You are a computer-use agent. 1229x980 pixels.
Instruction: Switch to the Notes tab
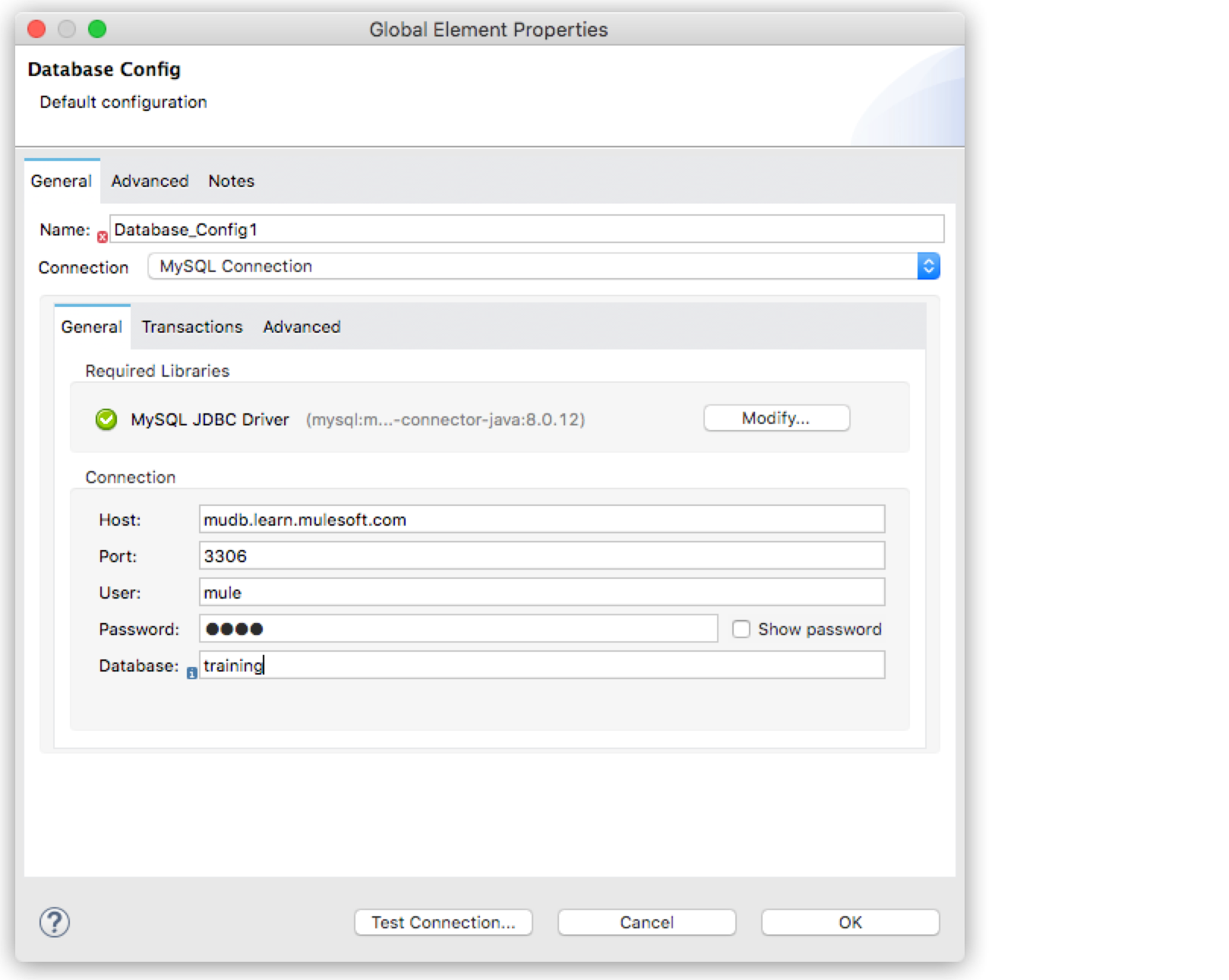point(230,181)
